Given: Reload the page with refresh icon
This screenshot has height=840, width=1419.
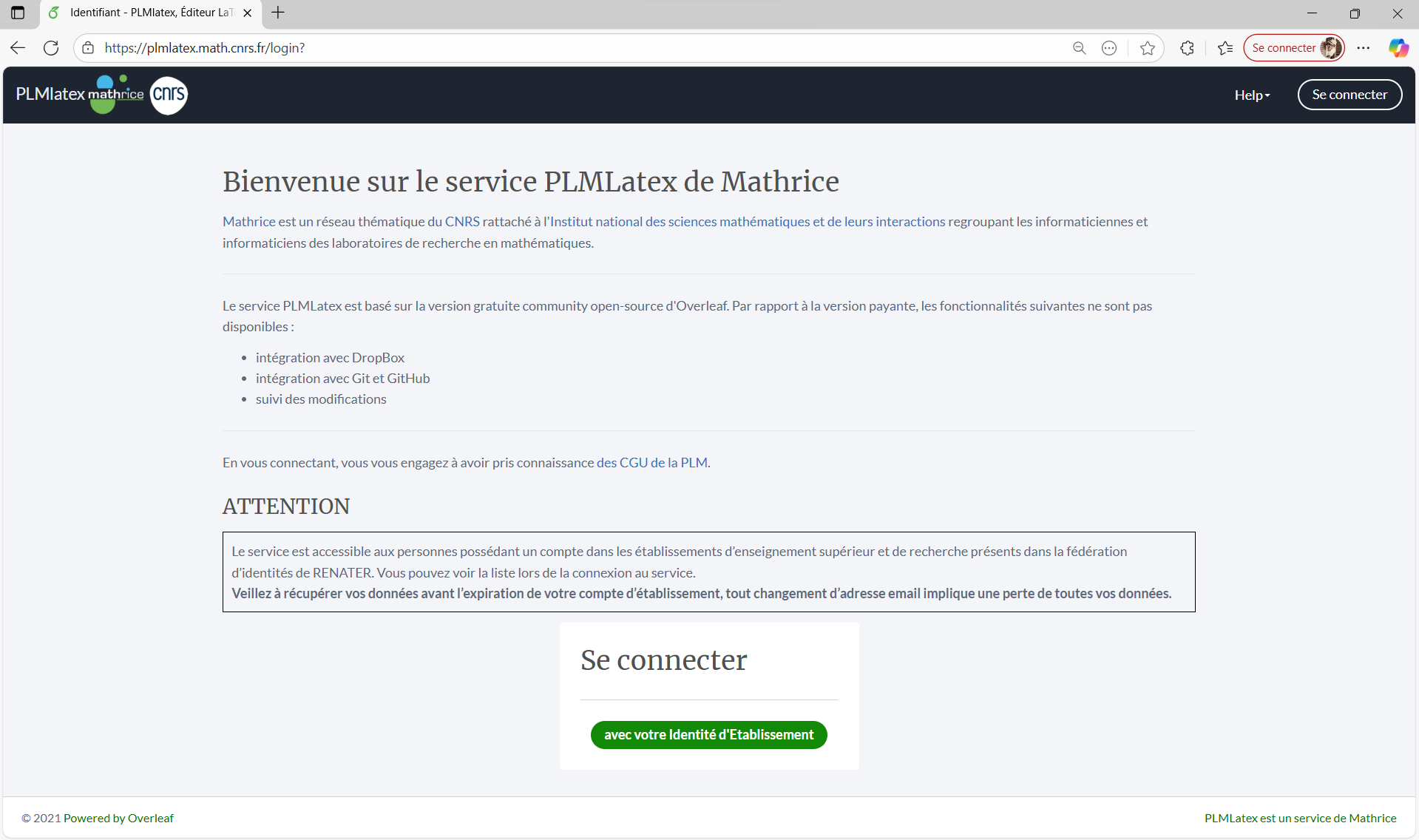Looking at the screenshot, I should 51,48.
